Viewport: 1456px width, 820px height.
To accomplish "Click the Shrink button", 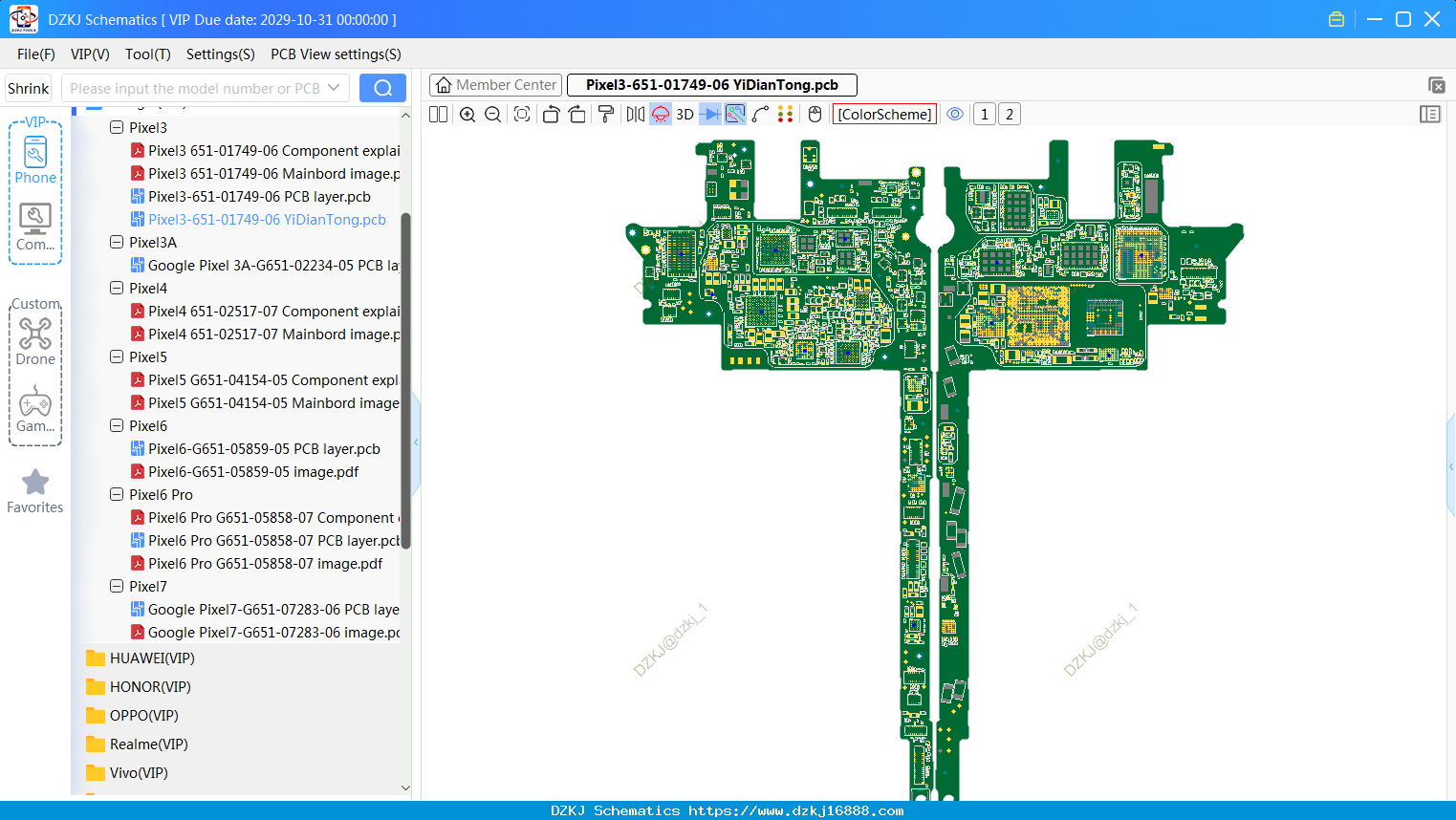I will pyautogui.click(x=28, y=88).
